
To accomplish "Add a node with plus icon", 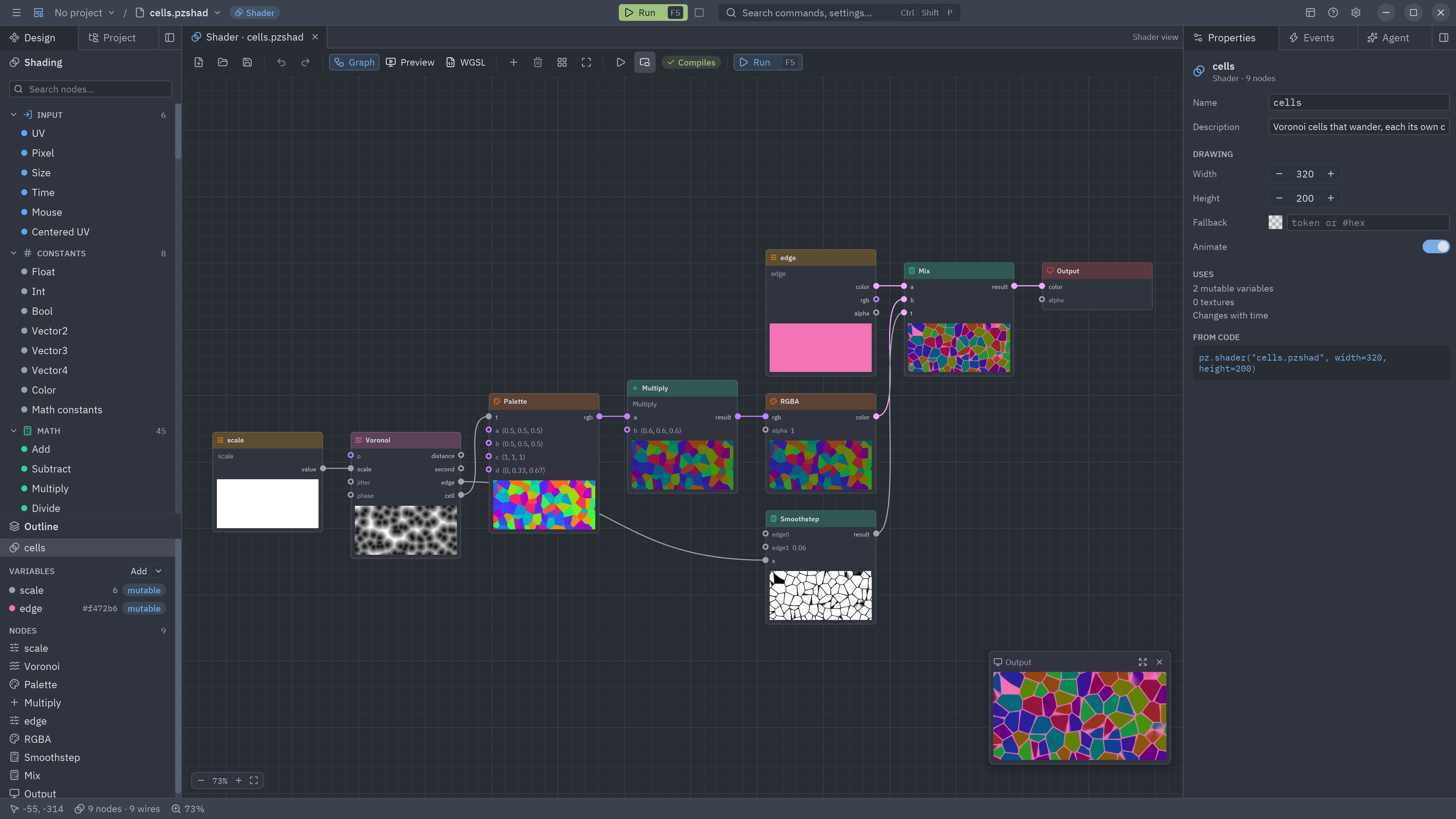I will [x=513, y=62].
